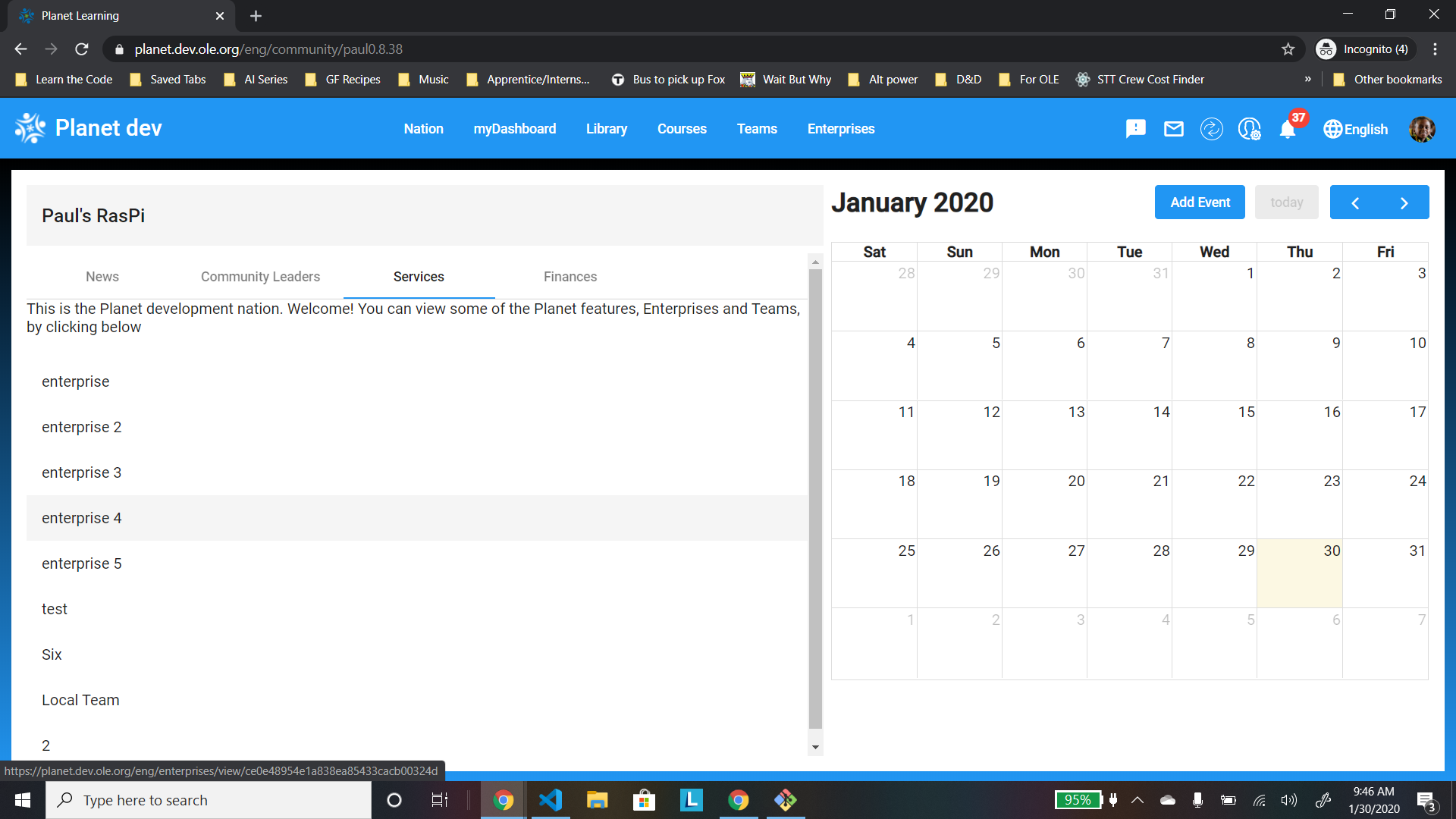Click the sync icon in the navbar
This screenshot has width=1456, height=819.
point(1212,129)
